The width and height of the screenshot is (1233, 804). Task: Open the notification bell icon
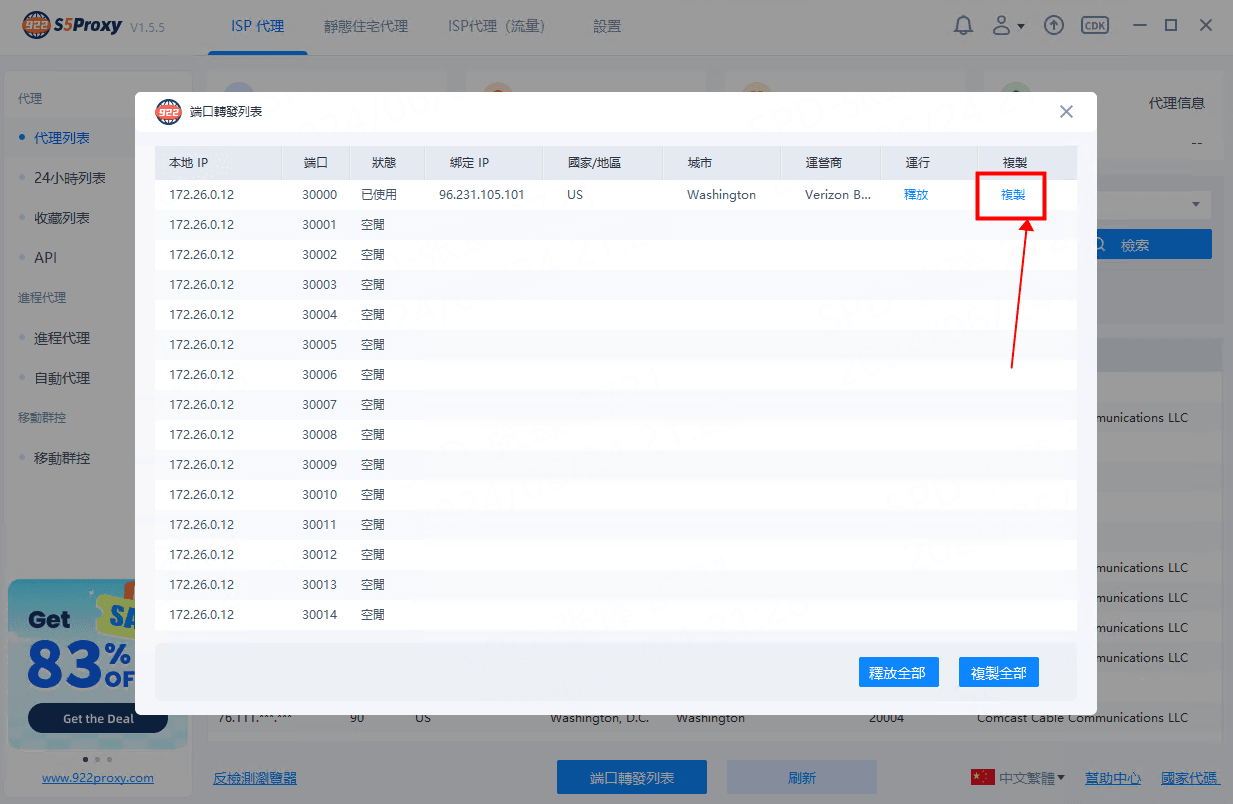tap(964, 26)
